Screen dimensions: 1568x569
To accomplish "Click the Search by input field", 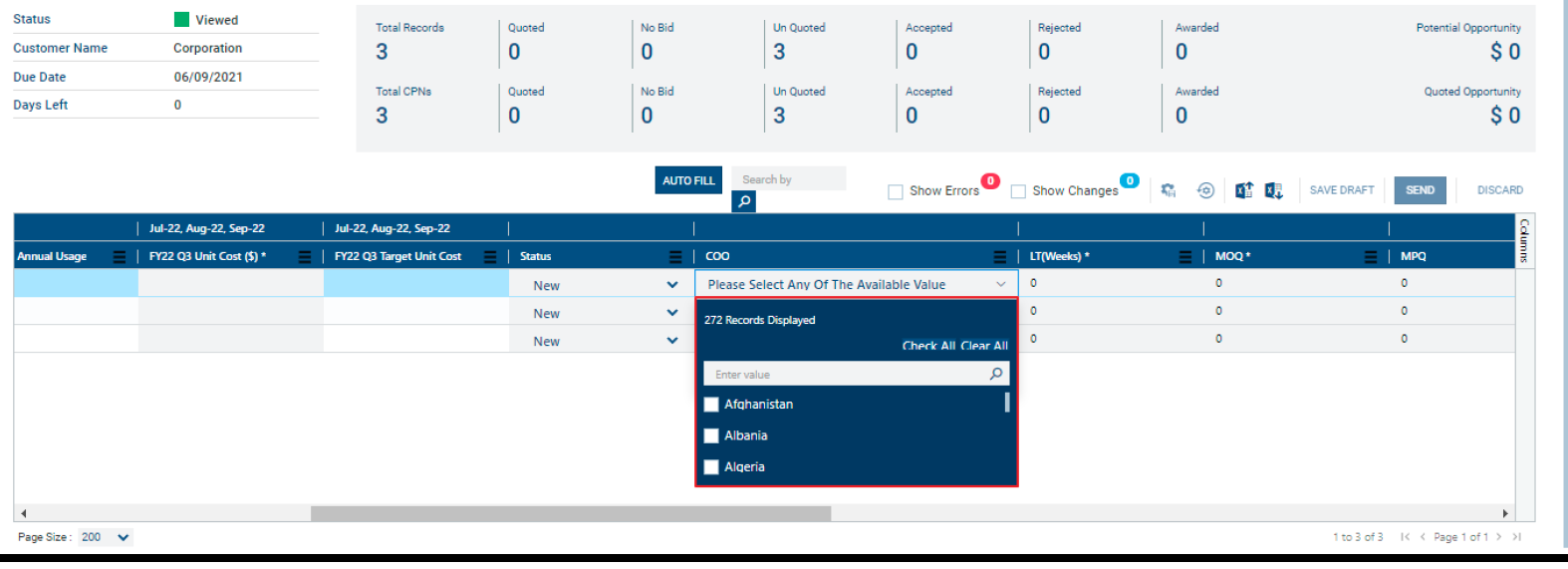I will coord(789,179).
